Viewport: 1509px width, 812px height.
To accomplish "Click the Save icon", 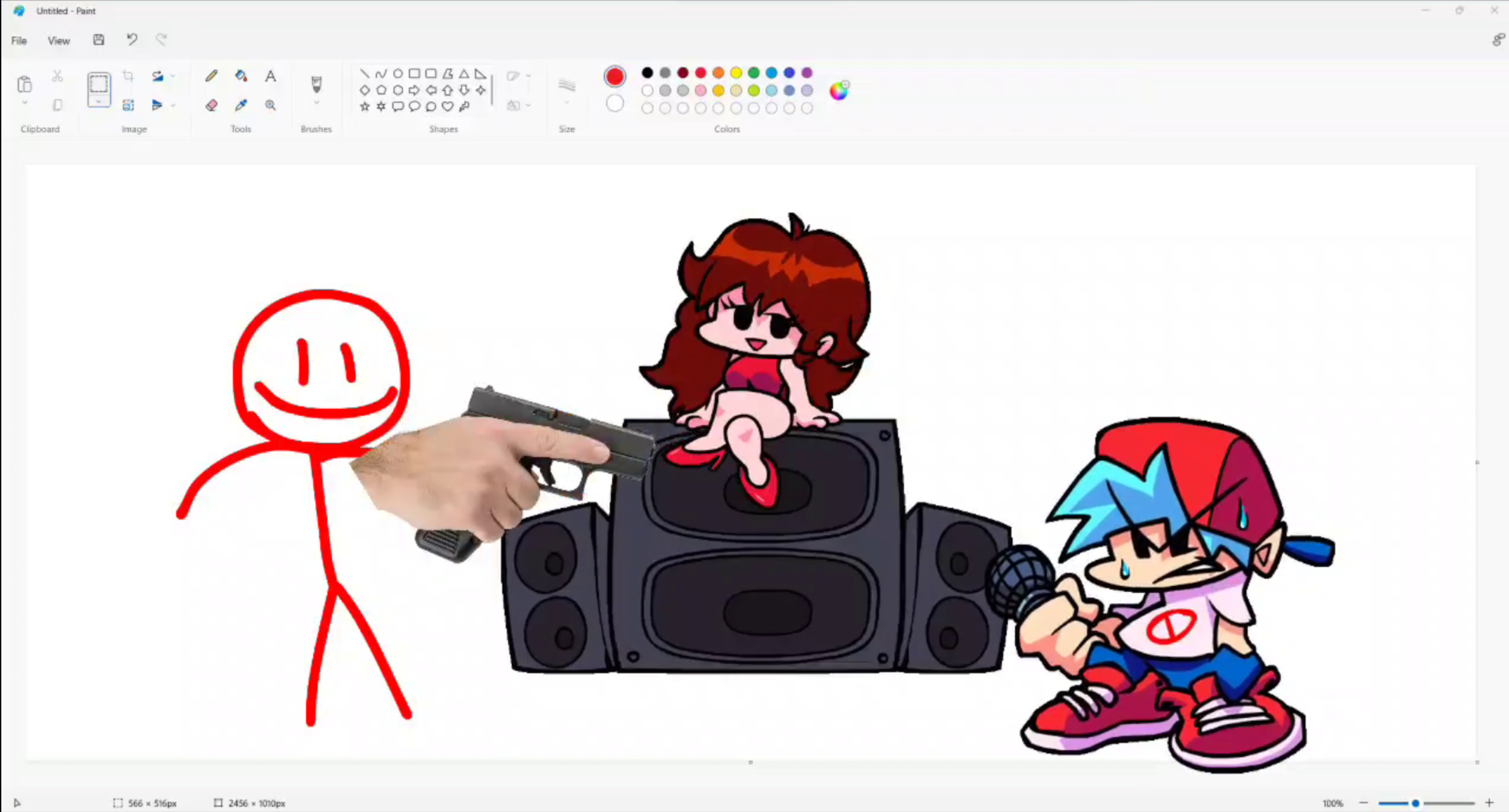I will pos(99,40).
